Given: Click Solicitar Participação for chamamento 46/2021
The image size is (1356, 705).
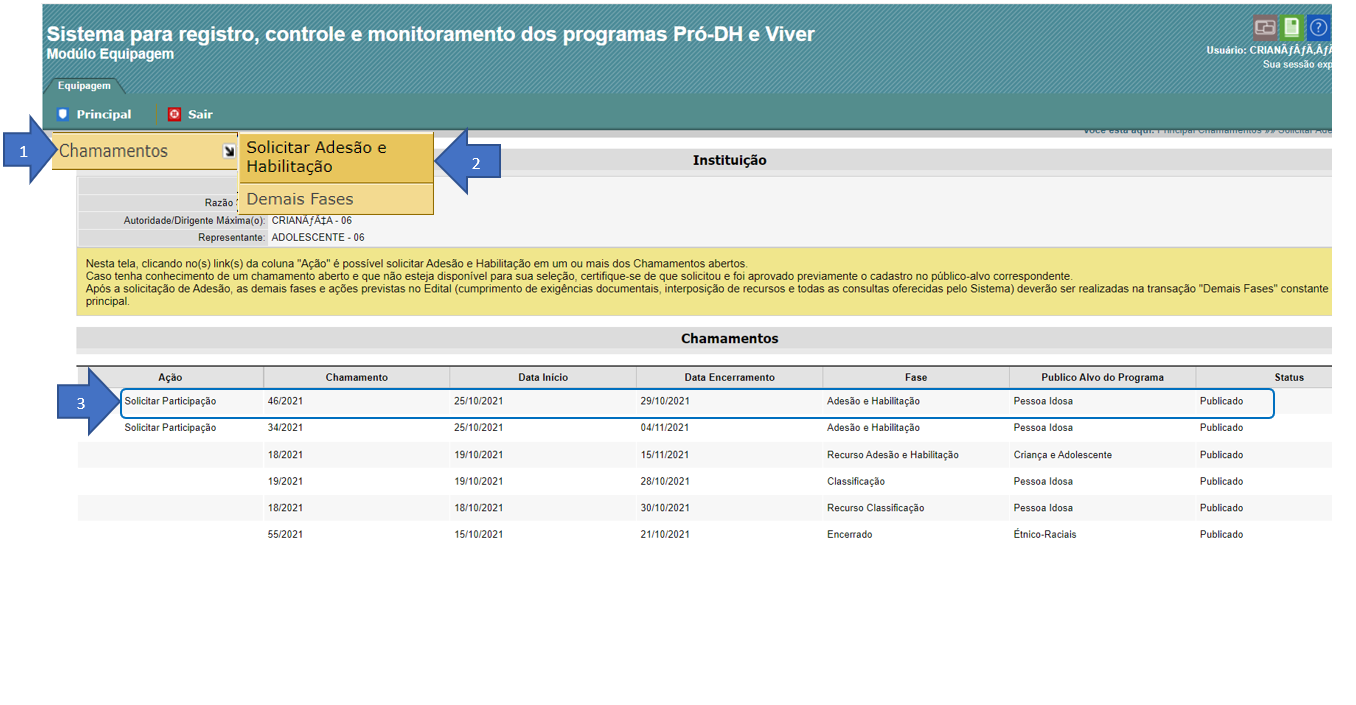Looking at the screenshot, I should (x=170, y=401).
